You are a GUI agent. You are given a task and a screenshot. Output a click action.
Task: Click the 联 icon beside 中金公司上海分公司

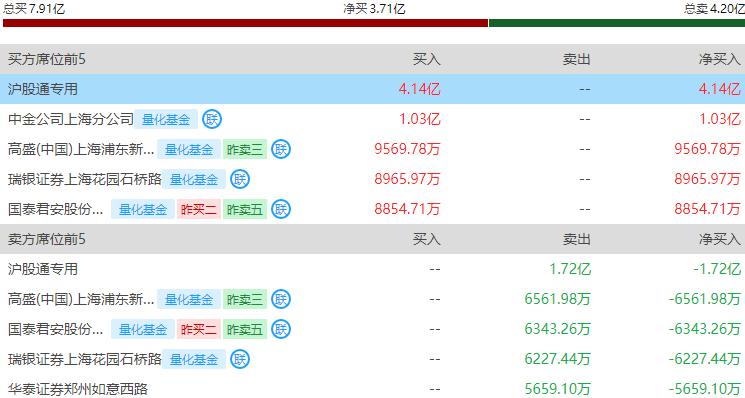tap(212, 119)
